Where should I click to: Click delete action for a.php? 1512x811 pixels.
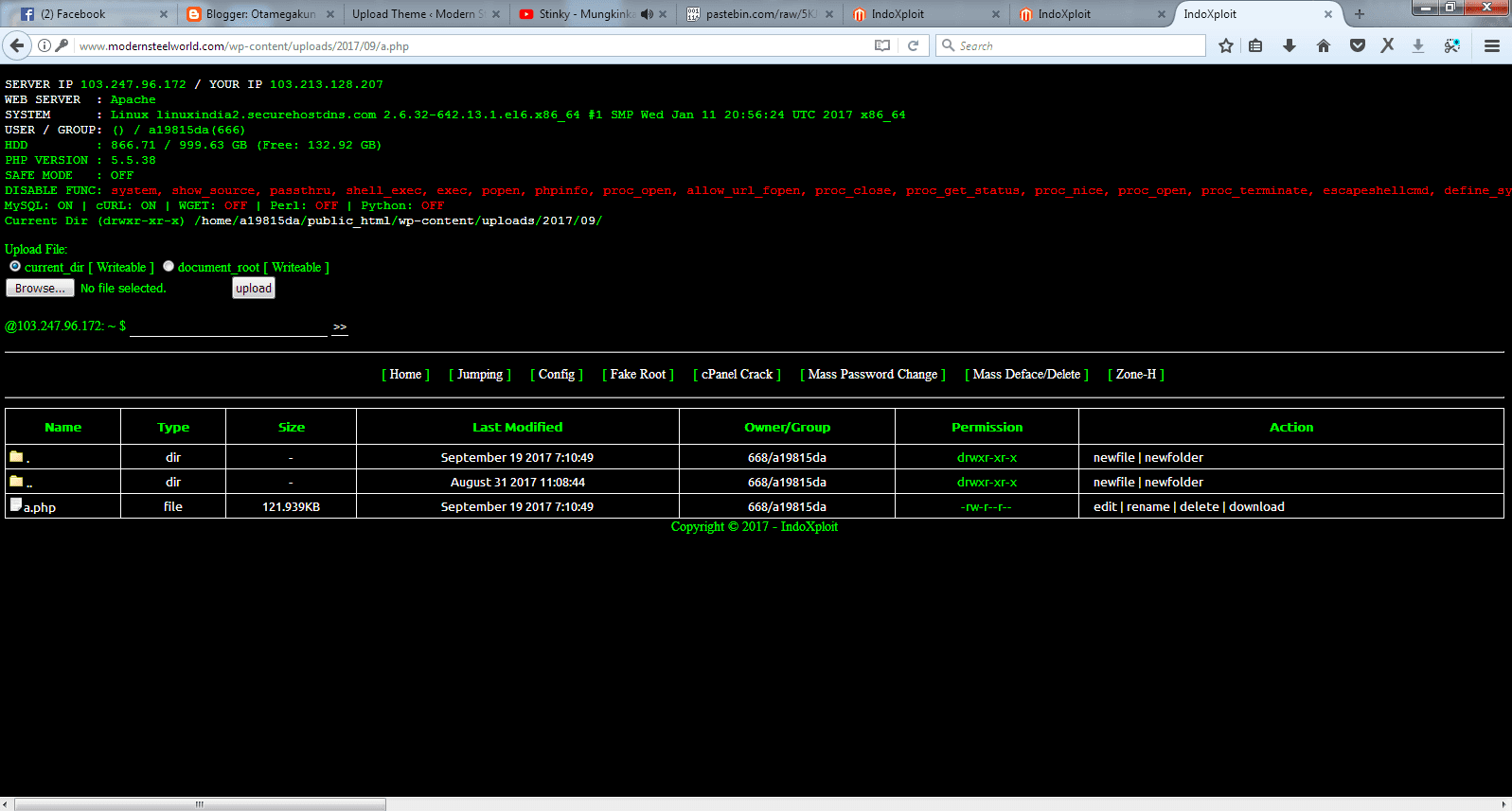[1200, 506]
